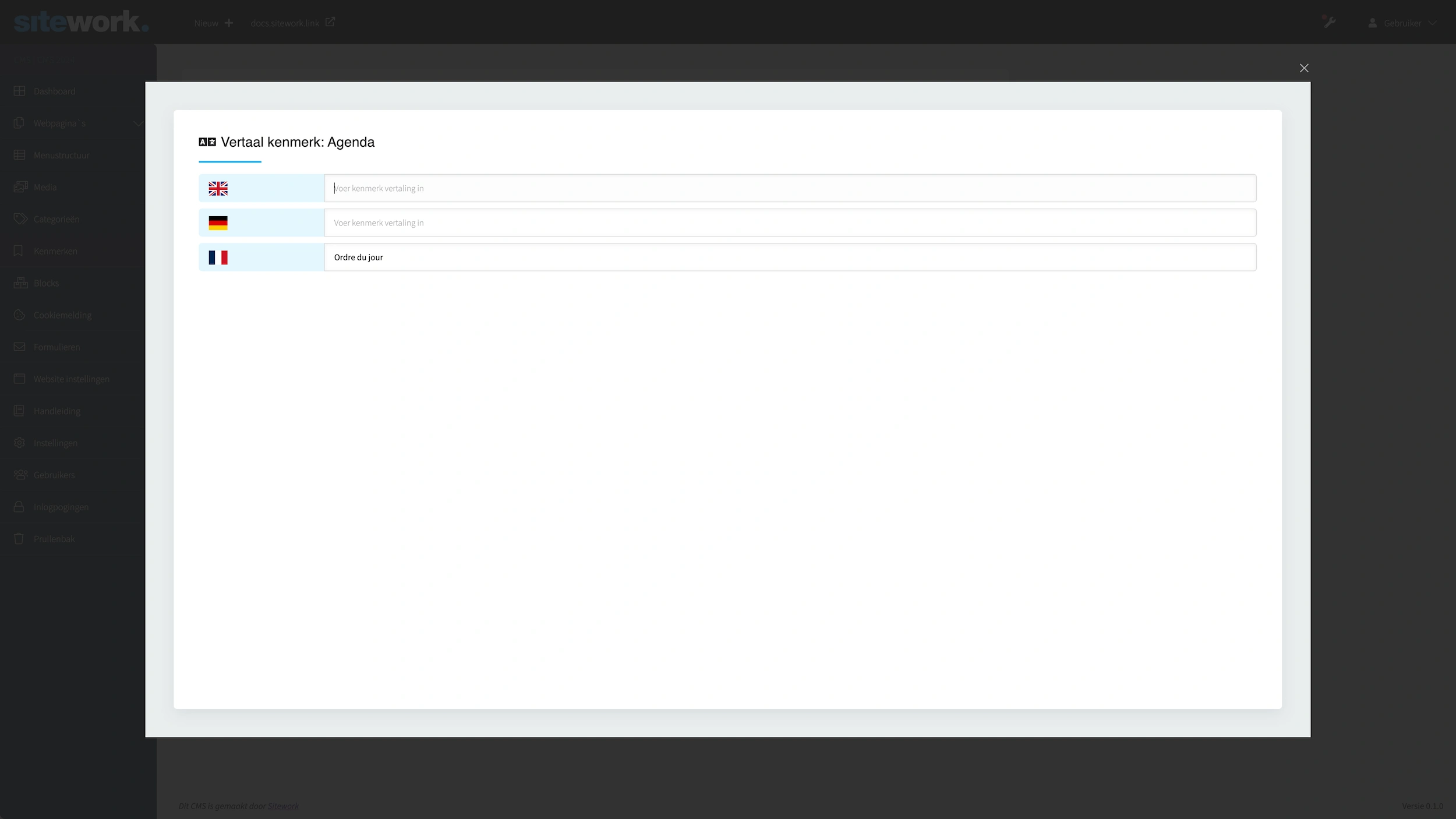Select Formulieren in the sidebar menu
This screenshot has width=1456, height=819.
tap(56, 347)
